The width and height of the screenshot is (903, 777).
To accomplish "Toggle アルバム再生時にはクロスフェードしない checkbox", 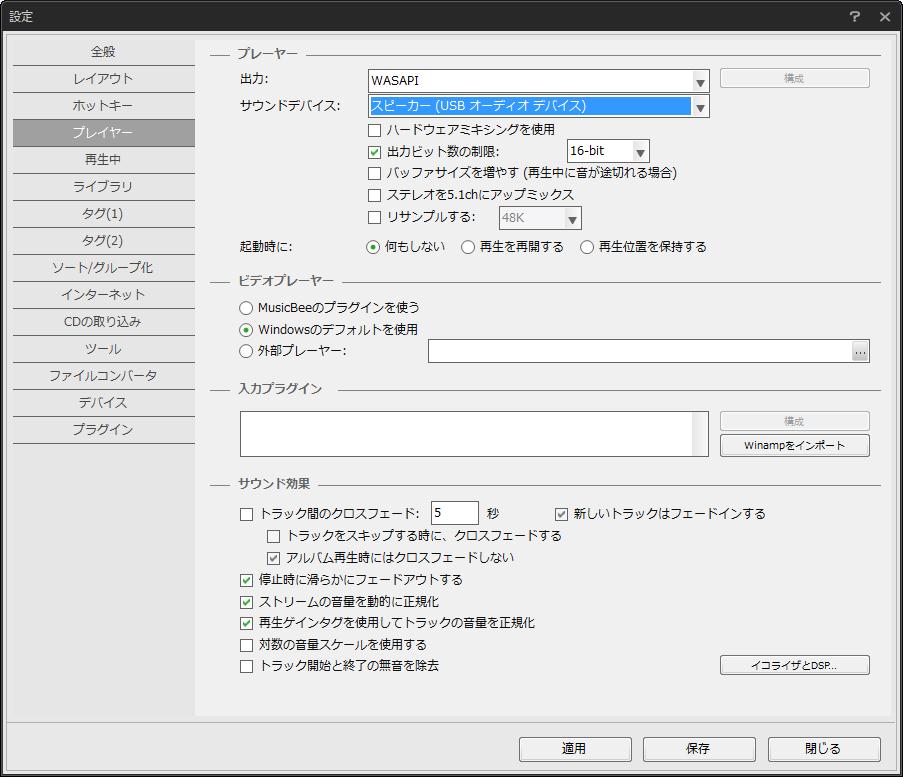I will click(x=274, y=558).
